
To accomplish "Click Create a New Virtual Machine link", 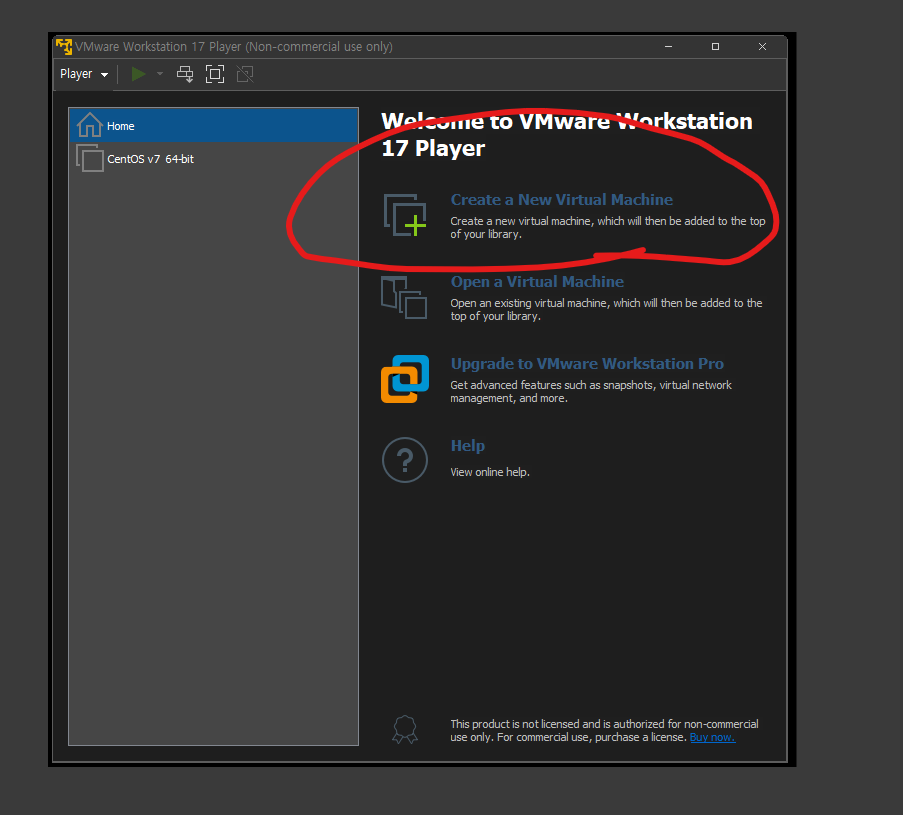I will [x=561, y=199].
